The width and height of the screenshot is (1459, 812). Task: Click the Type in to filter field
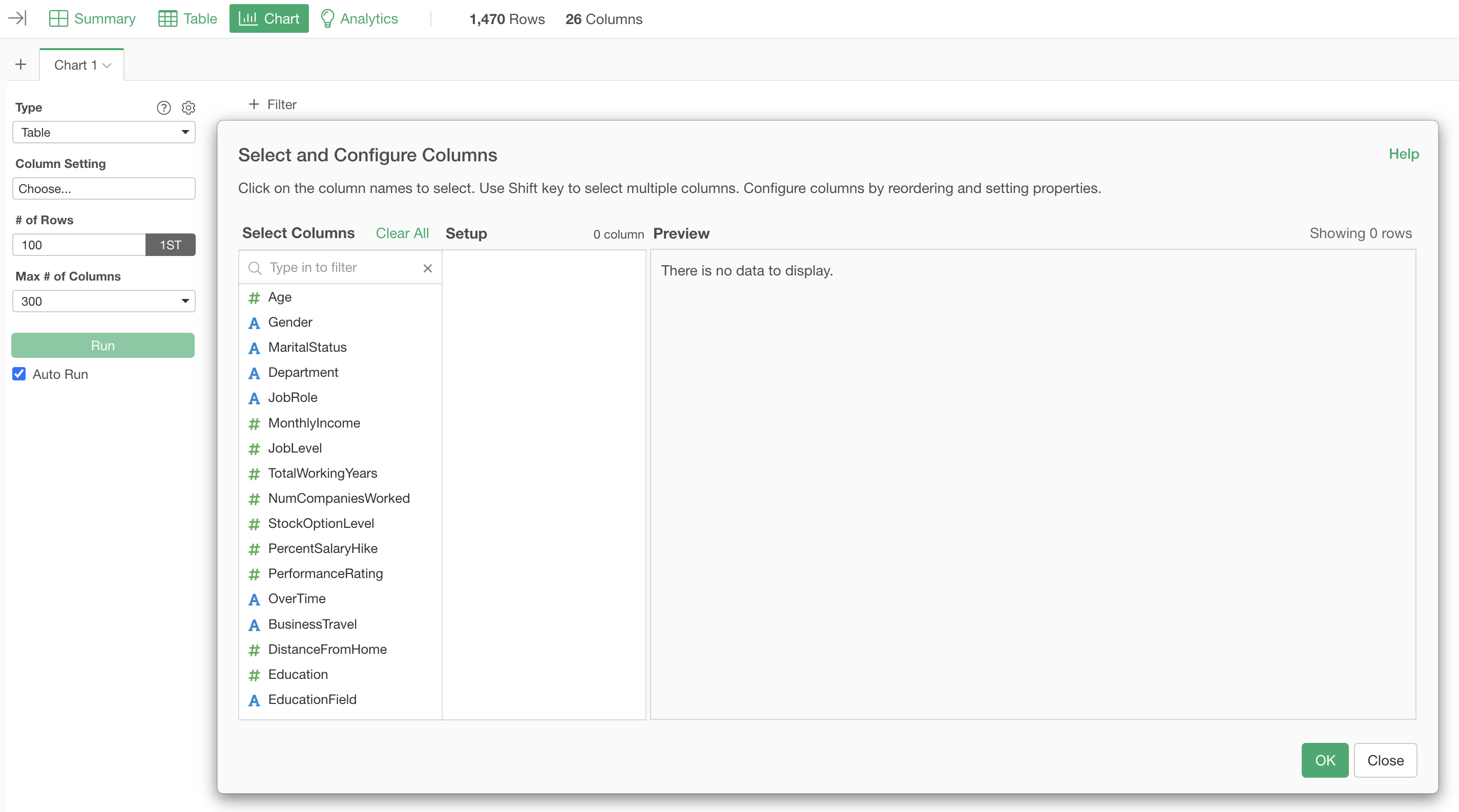[x=340, y=268]
